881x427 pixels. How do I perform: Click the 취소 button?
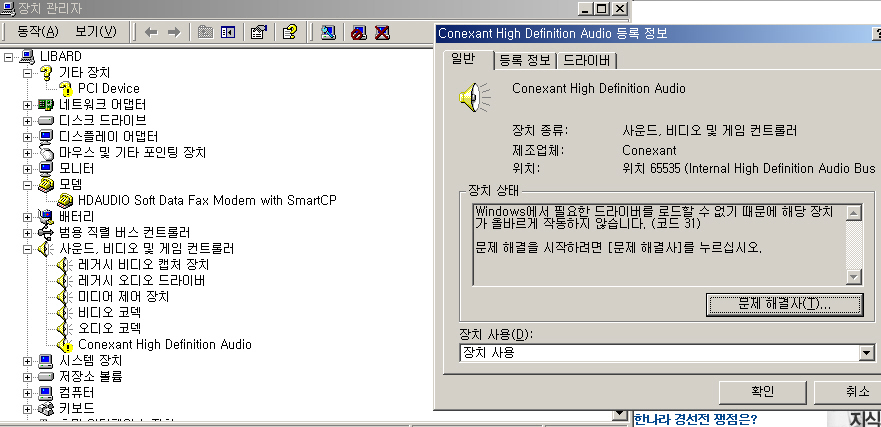[848, 392]
